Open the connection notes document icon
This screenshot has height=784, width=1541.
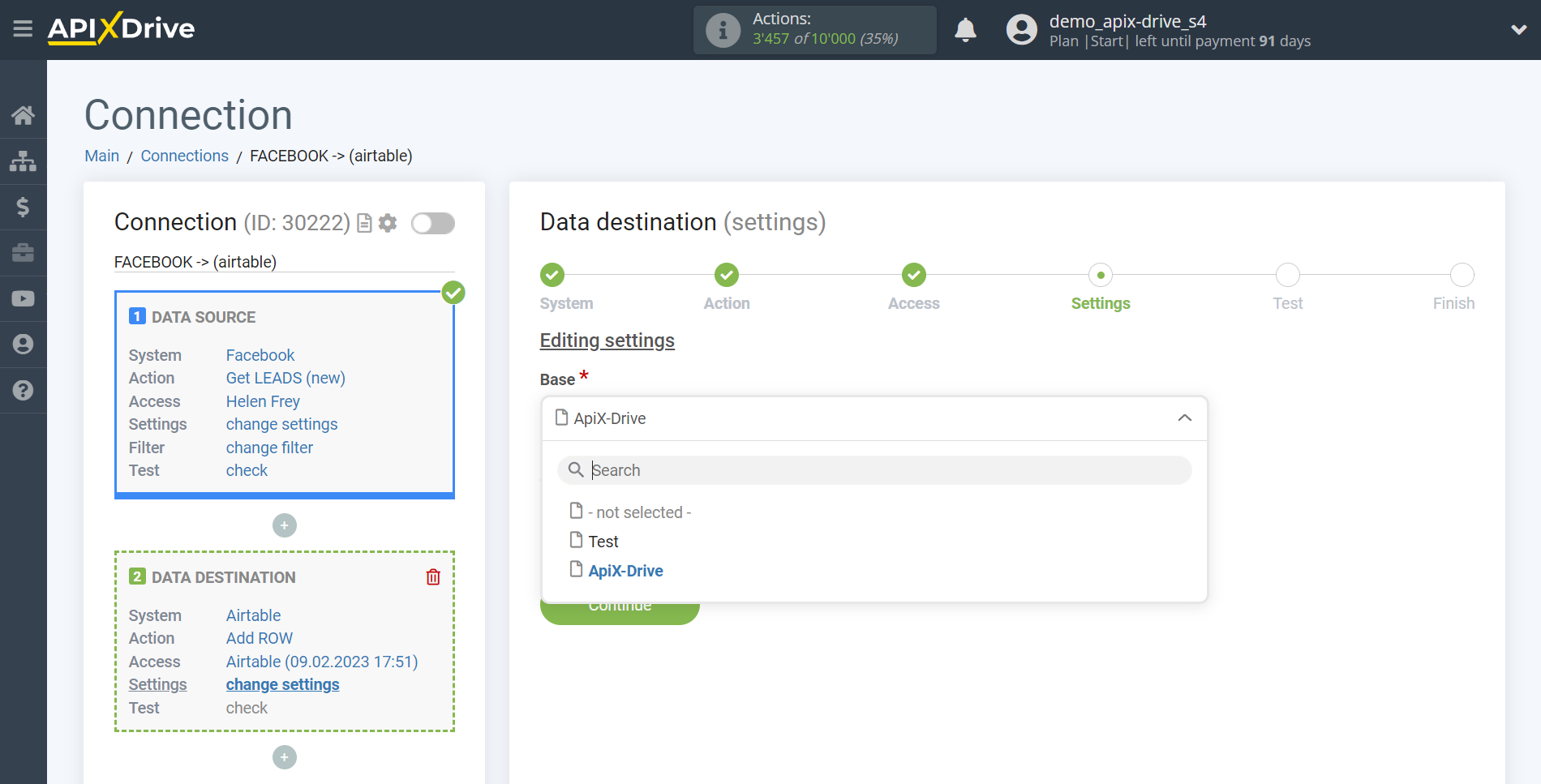[365, 223]
